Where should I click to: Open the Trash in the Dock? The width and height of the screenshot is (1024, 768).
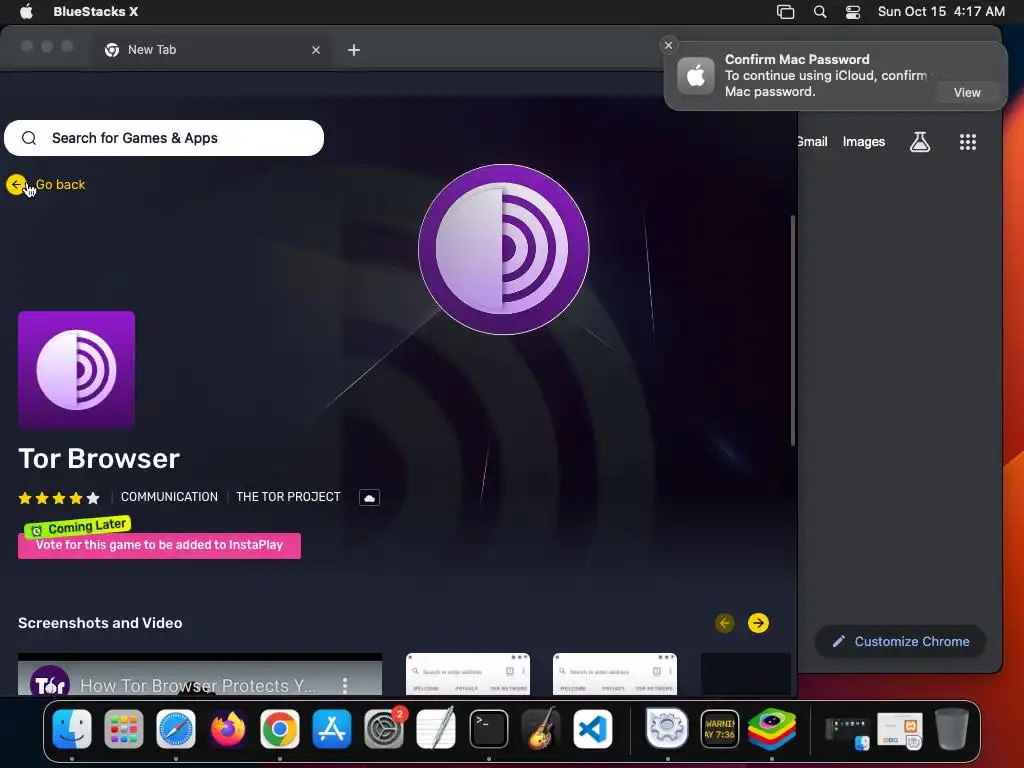tap(952, 729)
